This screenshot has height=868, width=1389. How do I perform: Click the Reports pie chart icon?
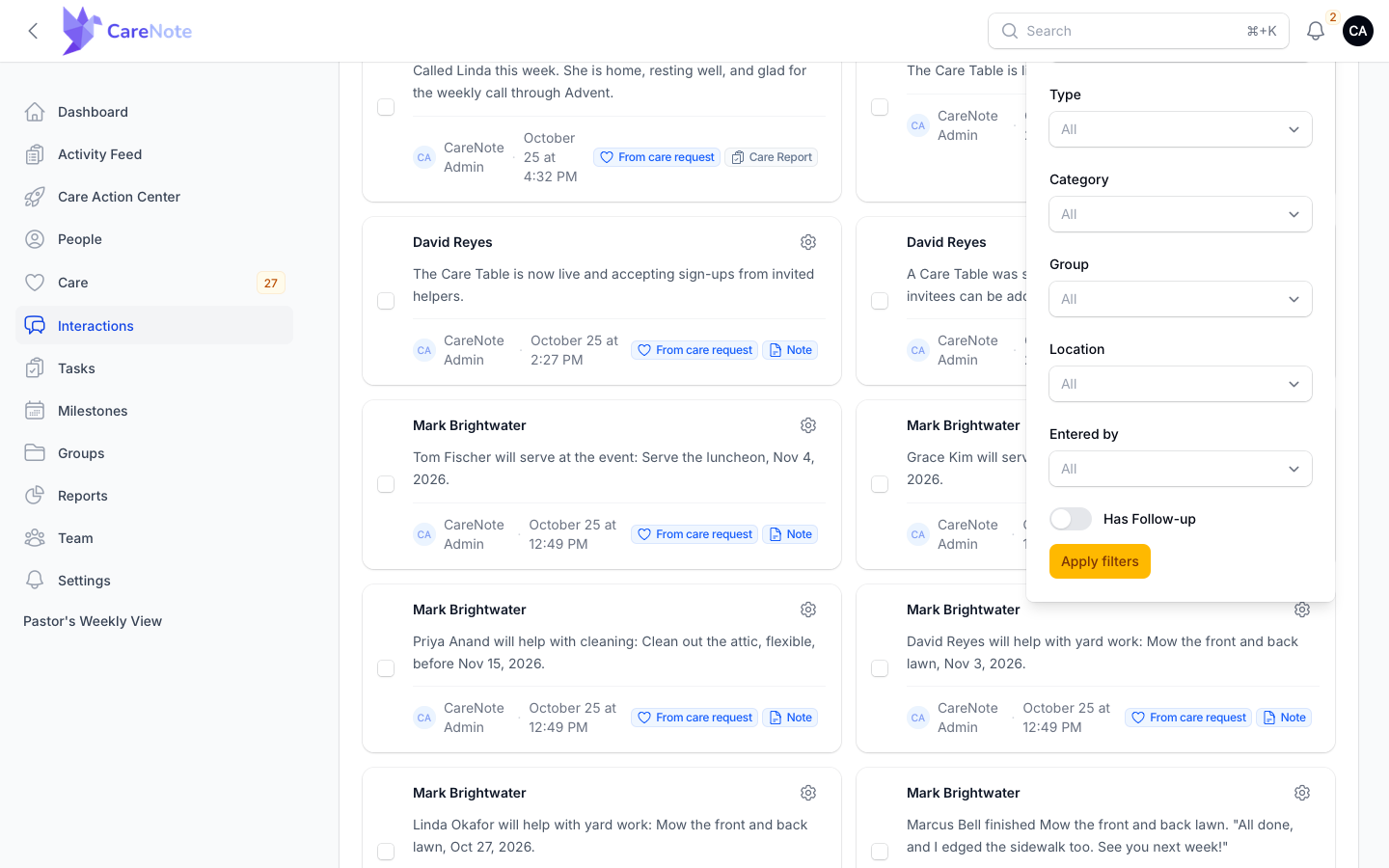35,496
